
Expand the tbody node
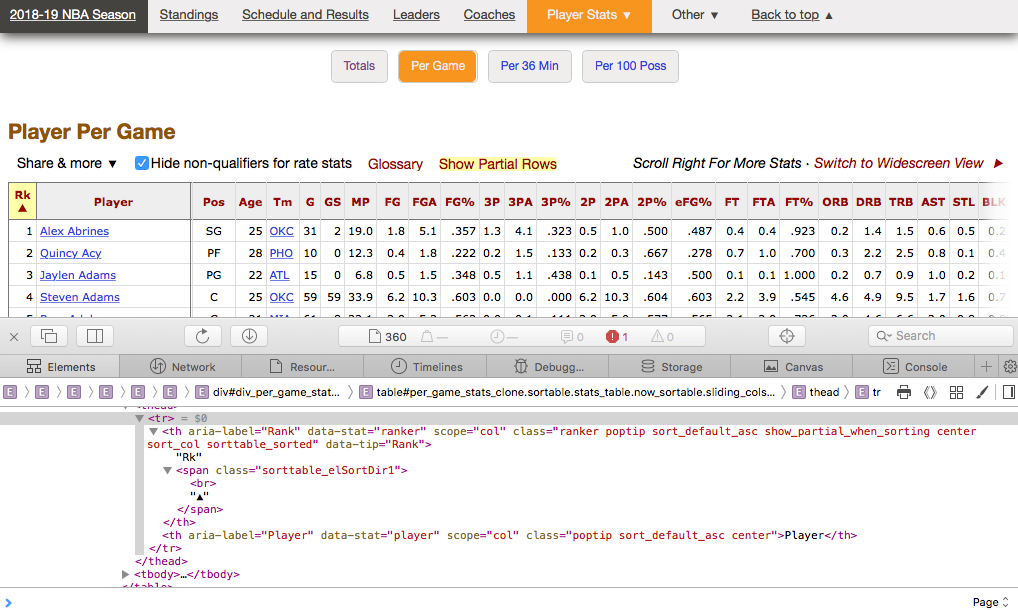(125, 574)
